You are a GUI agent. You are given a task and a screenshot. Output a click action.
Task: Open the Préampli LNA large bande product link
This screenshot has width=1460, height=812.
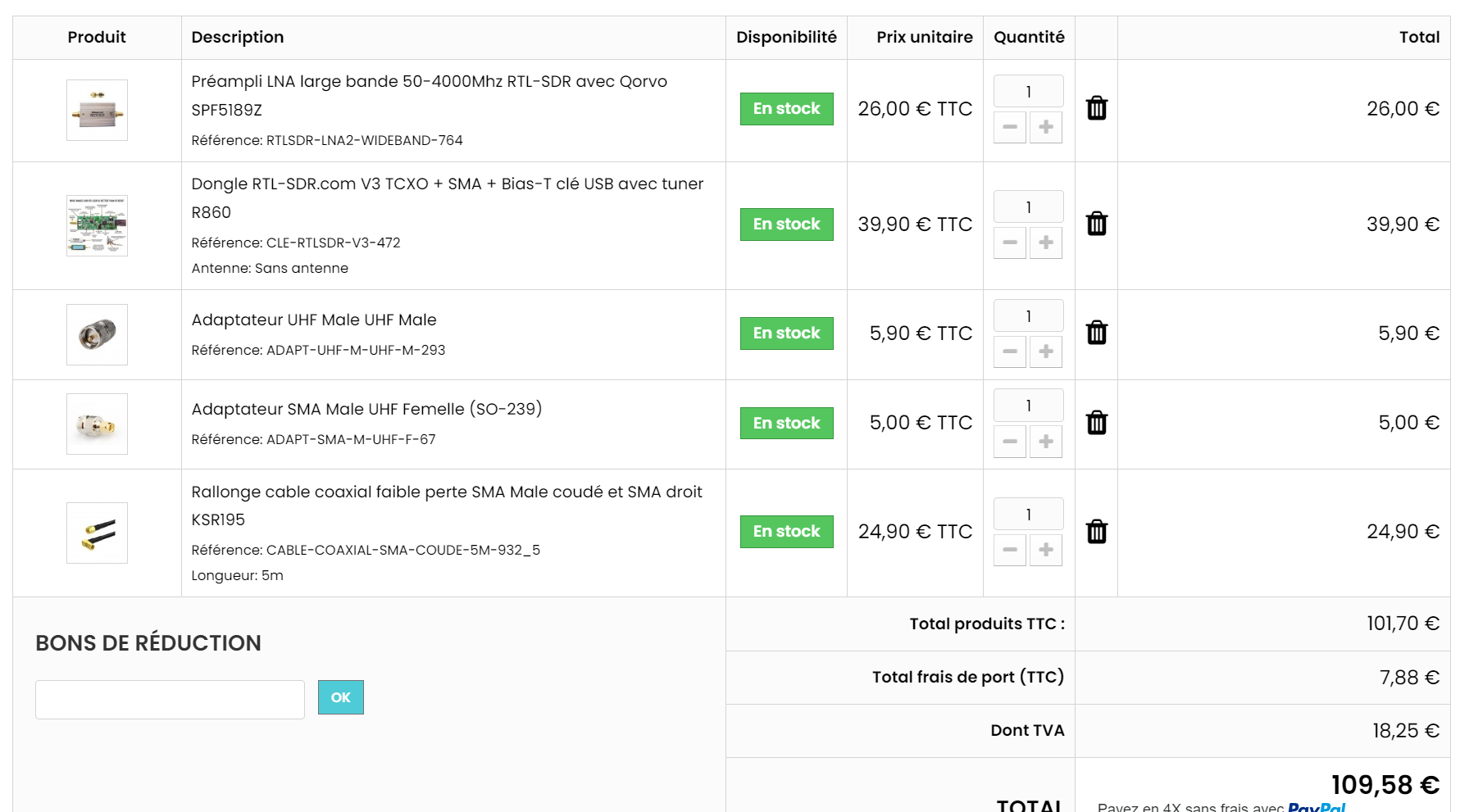(430, 95)
